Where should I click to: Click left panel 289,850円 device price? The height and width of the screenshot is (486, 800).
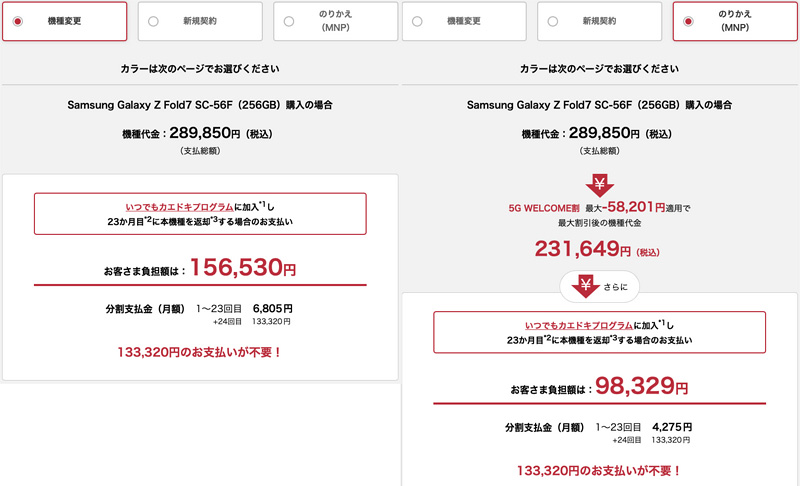[x=205, y=133]
